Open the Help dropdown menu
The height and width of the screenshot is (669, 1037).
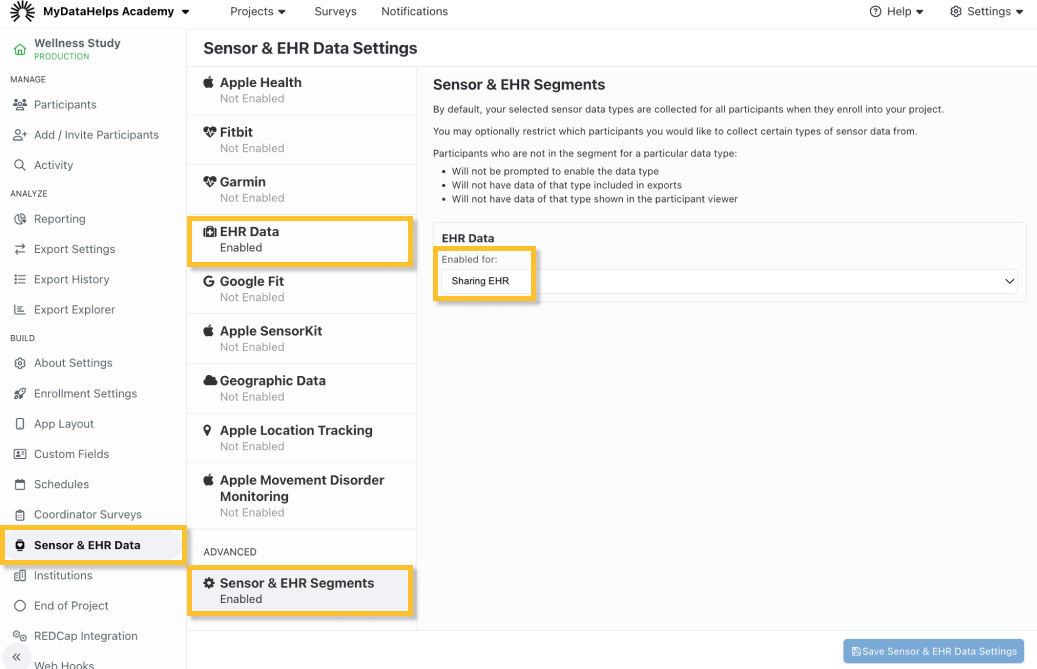[x=897, y=12]
